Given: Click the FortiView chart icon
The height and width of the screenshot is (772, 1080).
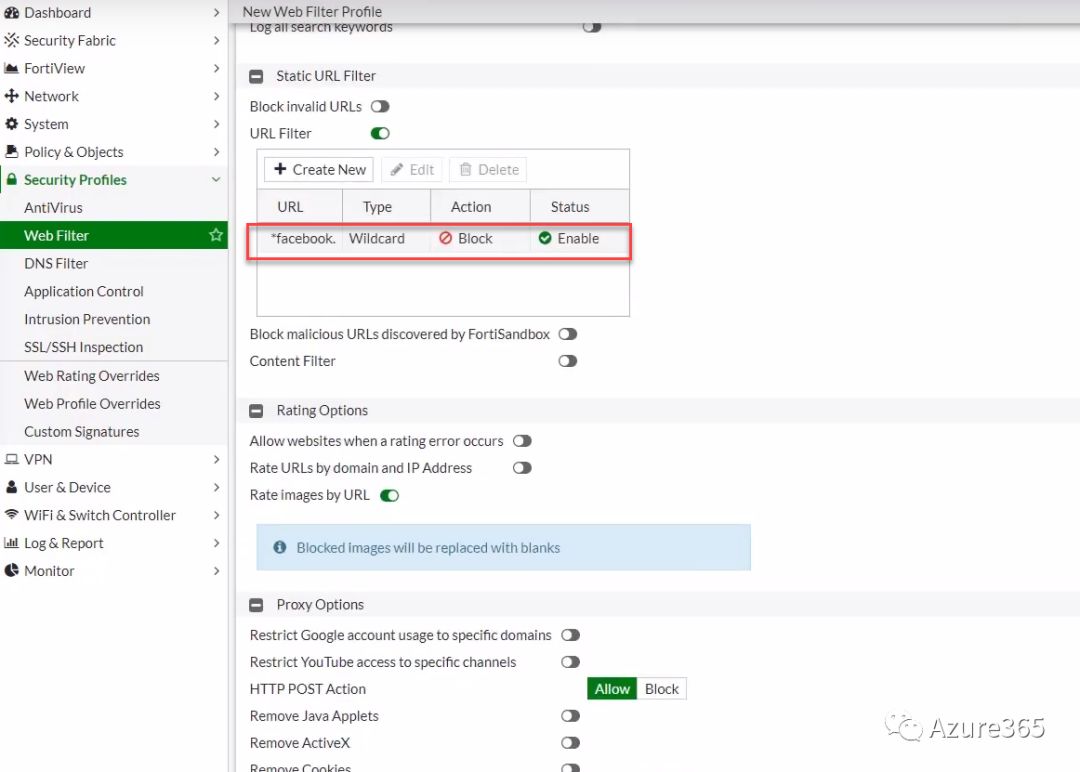Looking at the screenshot, I should click(x=12, y=69).
